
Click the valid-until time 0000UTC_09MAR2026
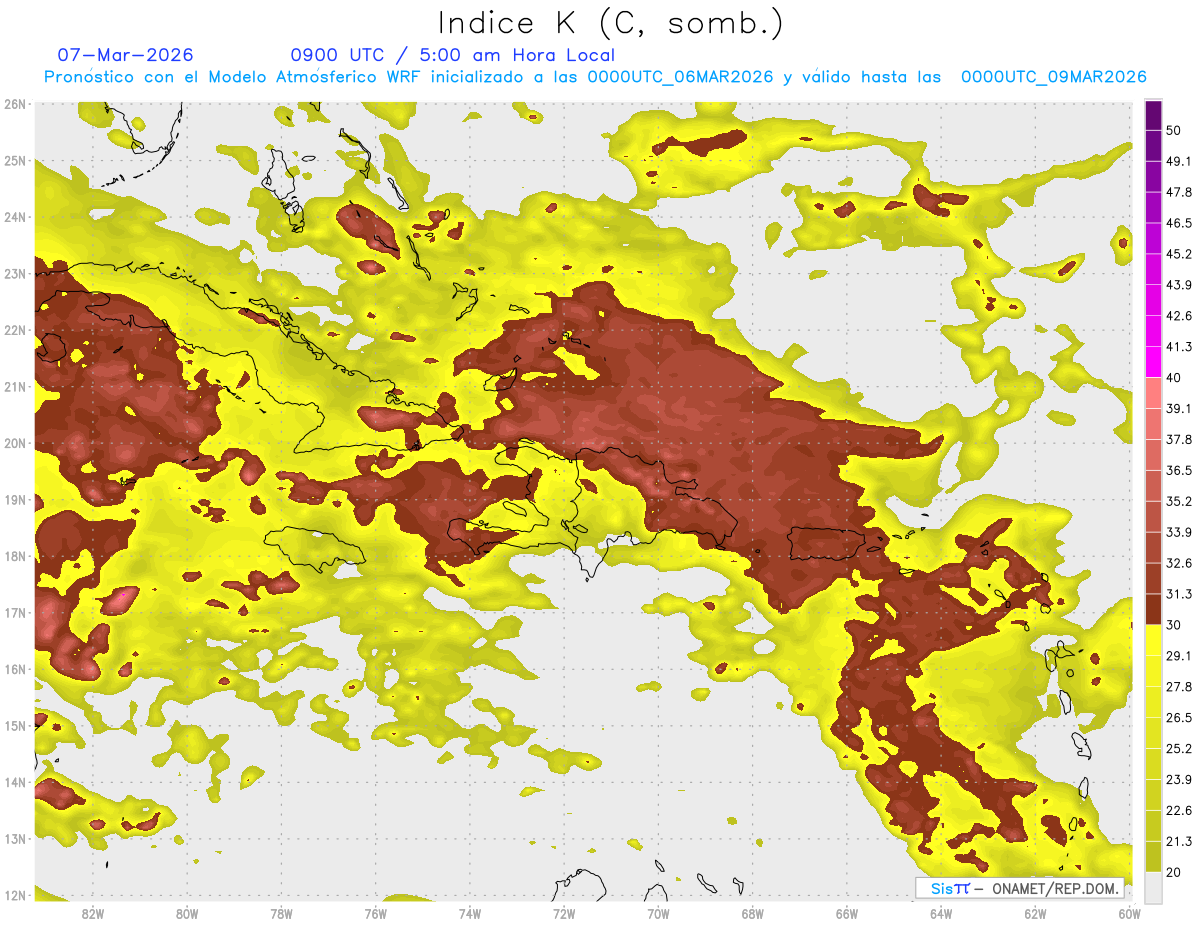[1053, 77]
